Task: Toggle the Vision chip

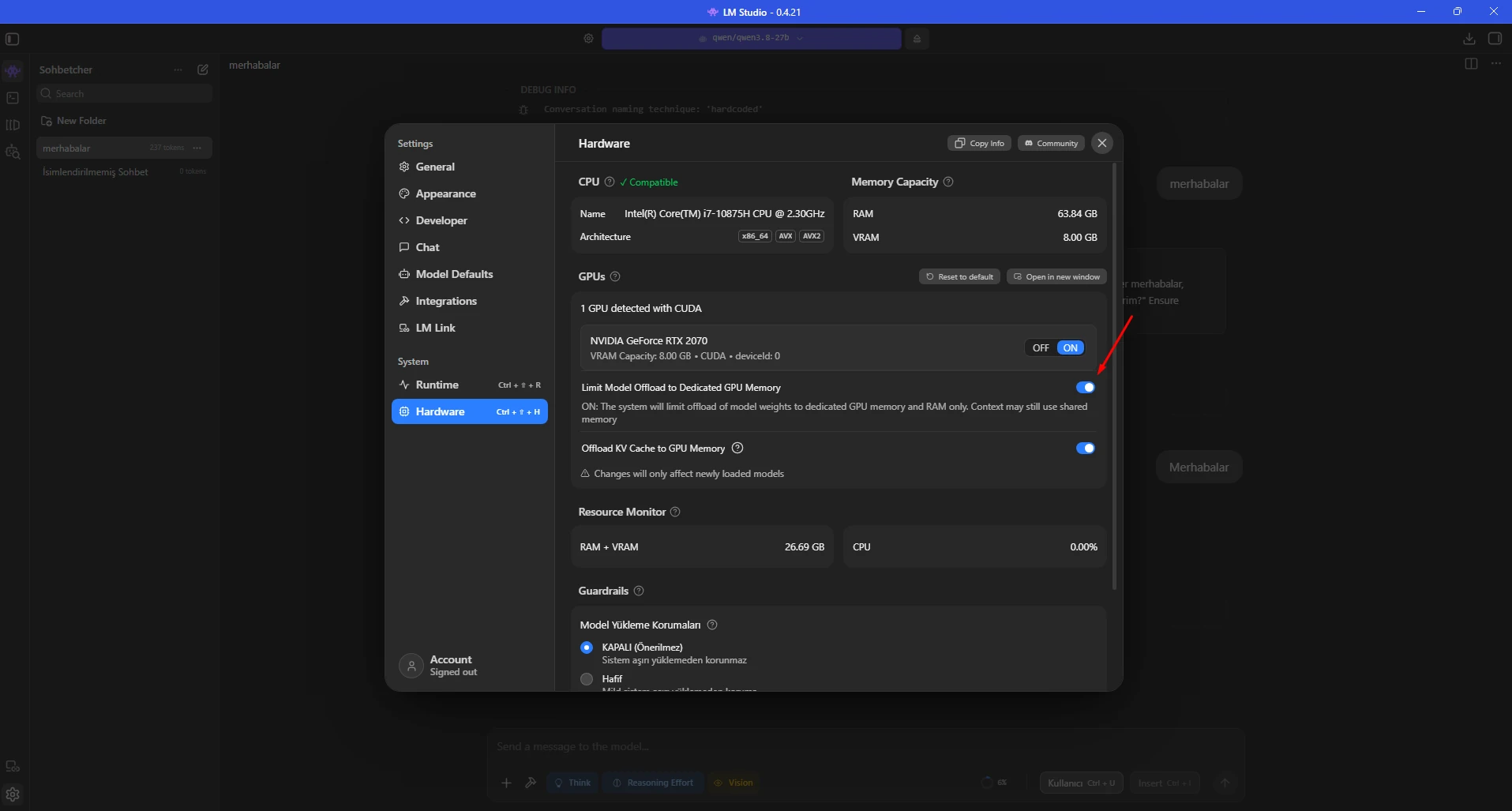Action: 733,783
